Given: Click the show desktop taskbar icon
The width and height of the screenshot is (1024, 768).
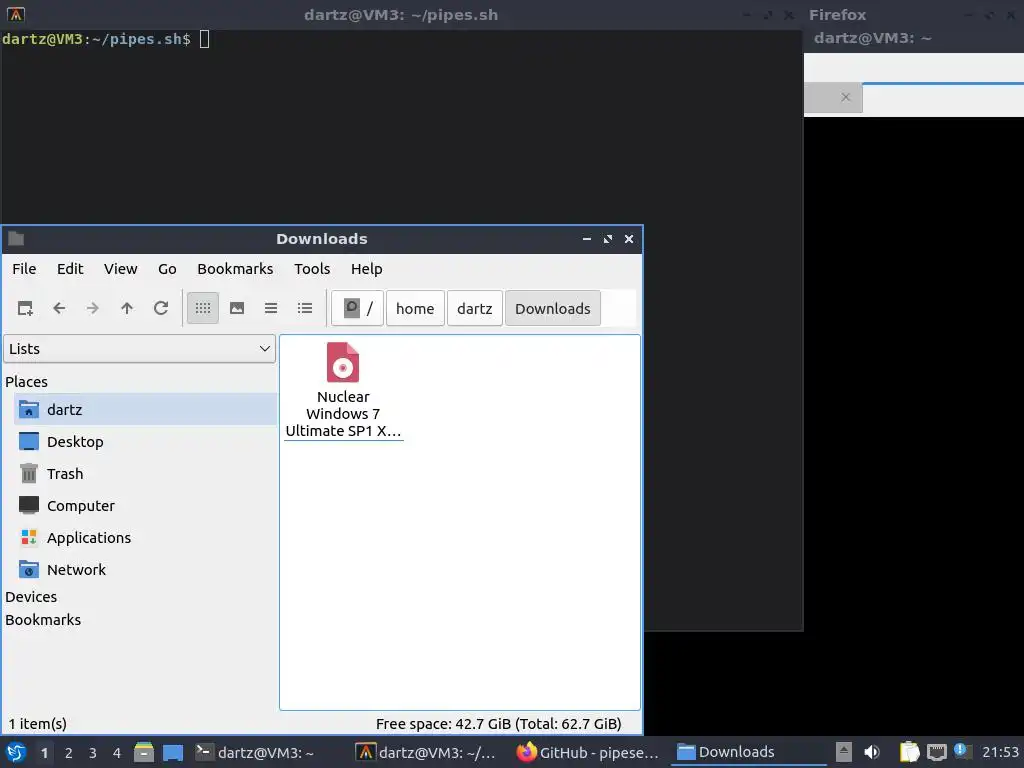Looking at the screenshot, I should 172,752.
